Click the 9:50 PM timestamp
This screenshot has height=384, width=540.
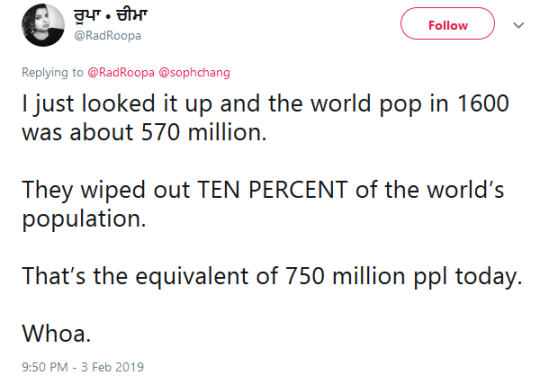[45, 367]
